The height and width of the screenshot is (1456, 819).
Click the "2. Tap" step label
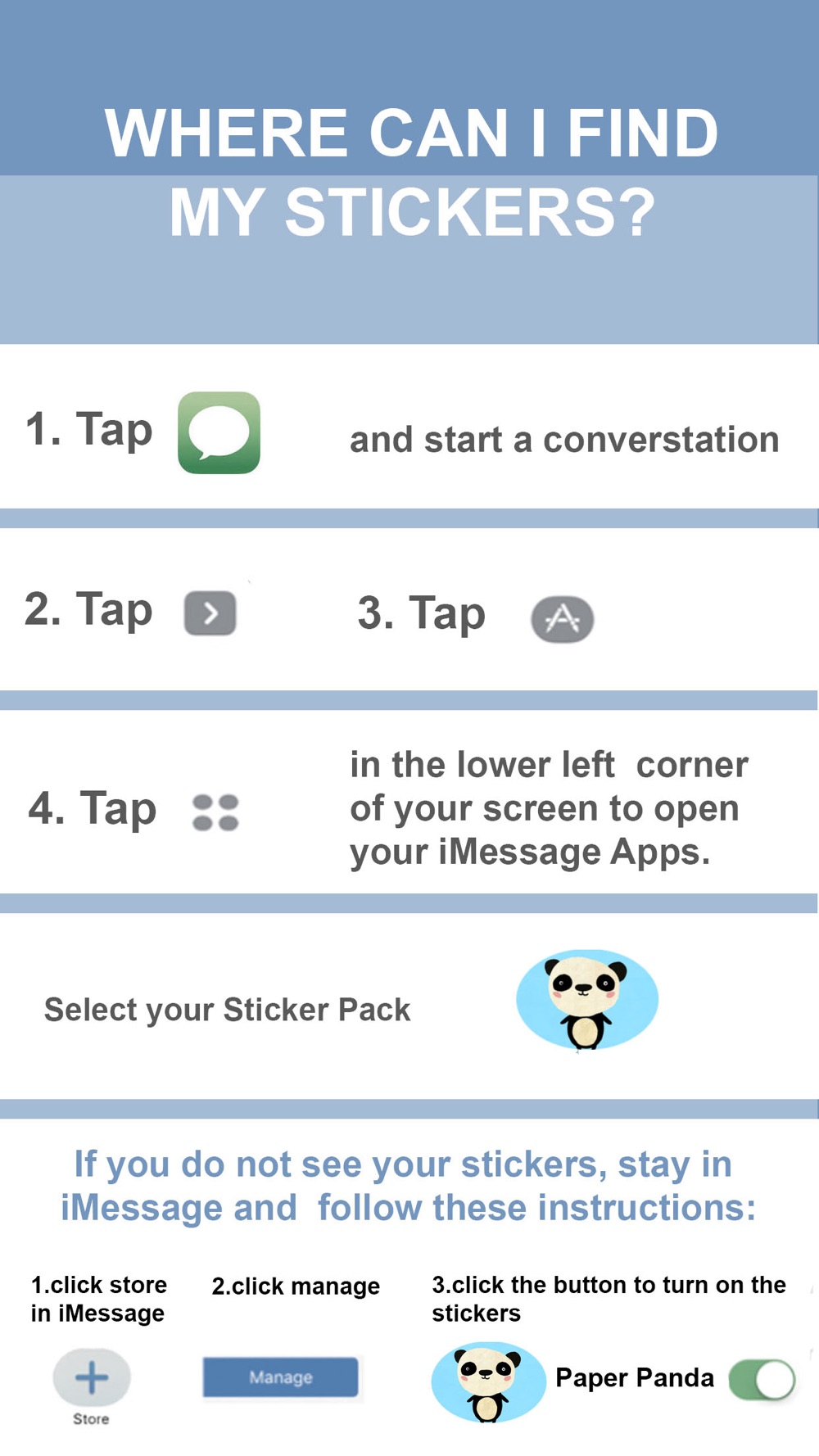[88, 610]
